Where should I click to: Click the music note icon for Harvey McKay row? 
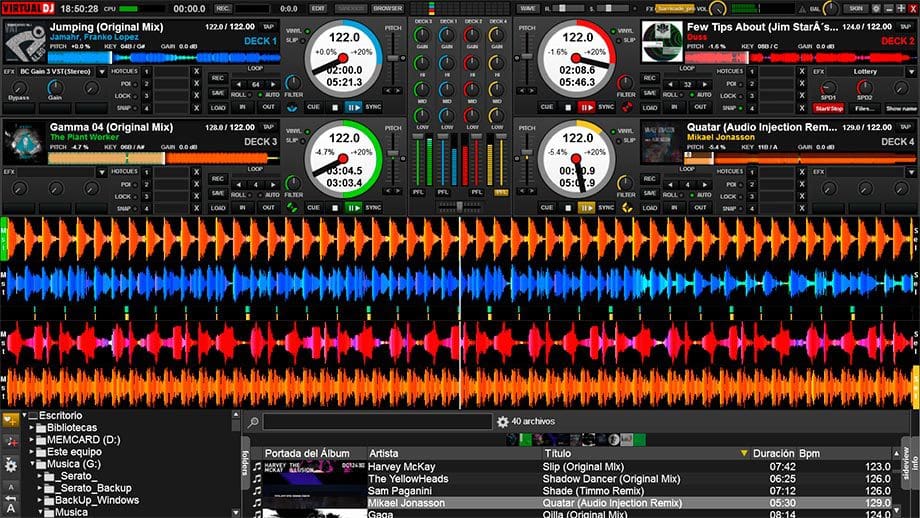257,467
